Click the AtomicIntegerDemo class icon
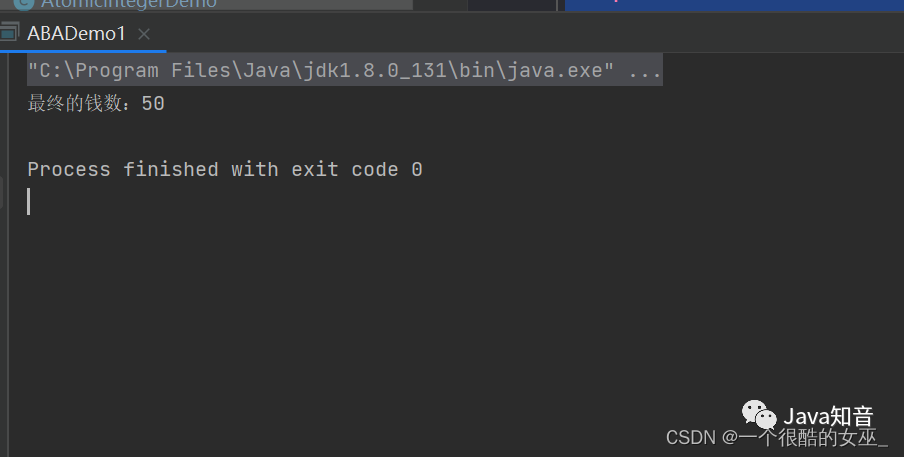The image size is (904, 457). 24,4
